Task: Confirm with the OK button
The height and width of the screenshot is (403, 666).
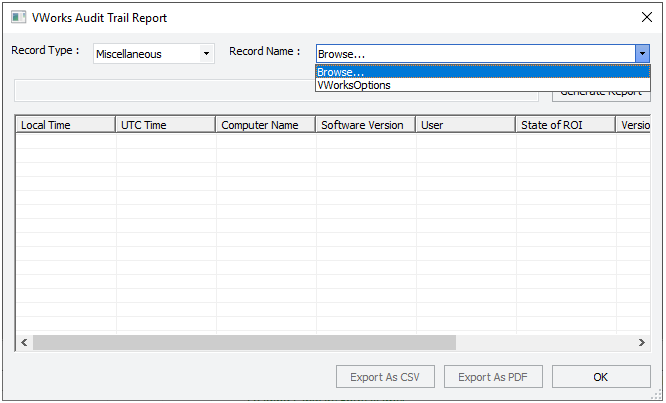Action: coord(601,377)
